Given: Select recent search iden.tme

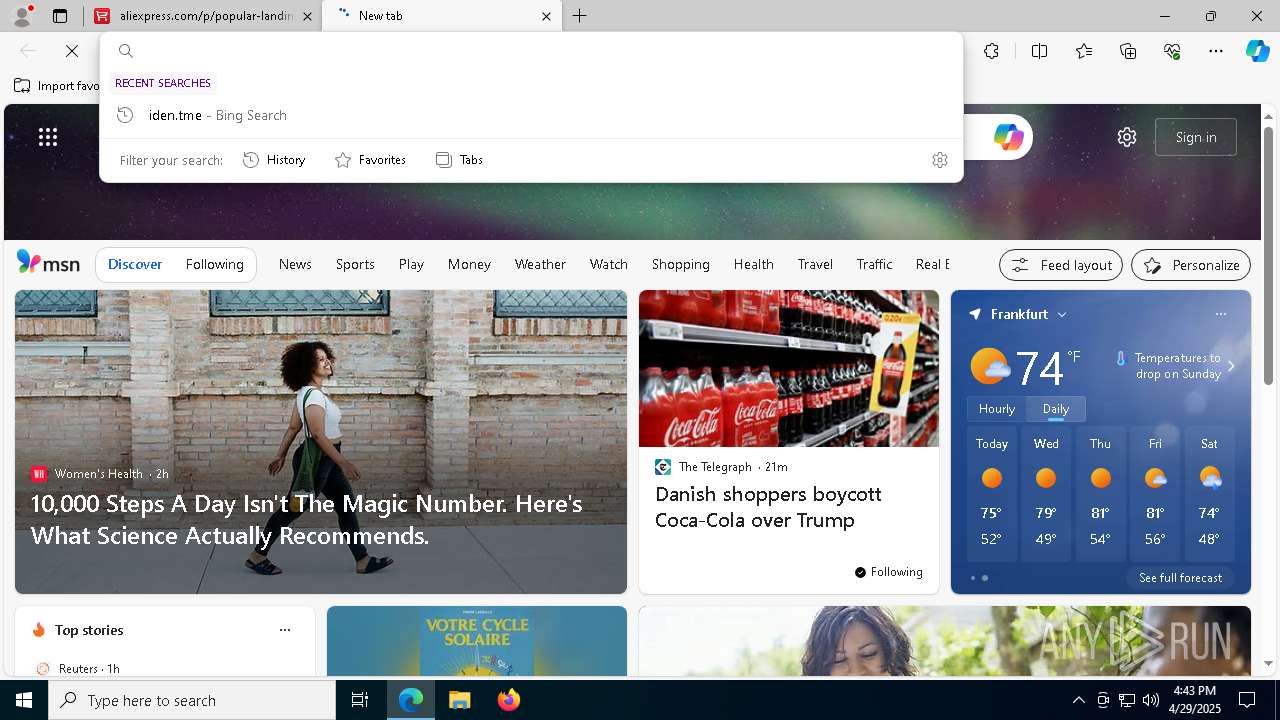Looking at the screenshot, I should [531, 115].
